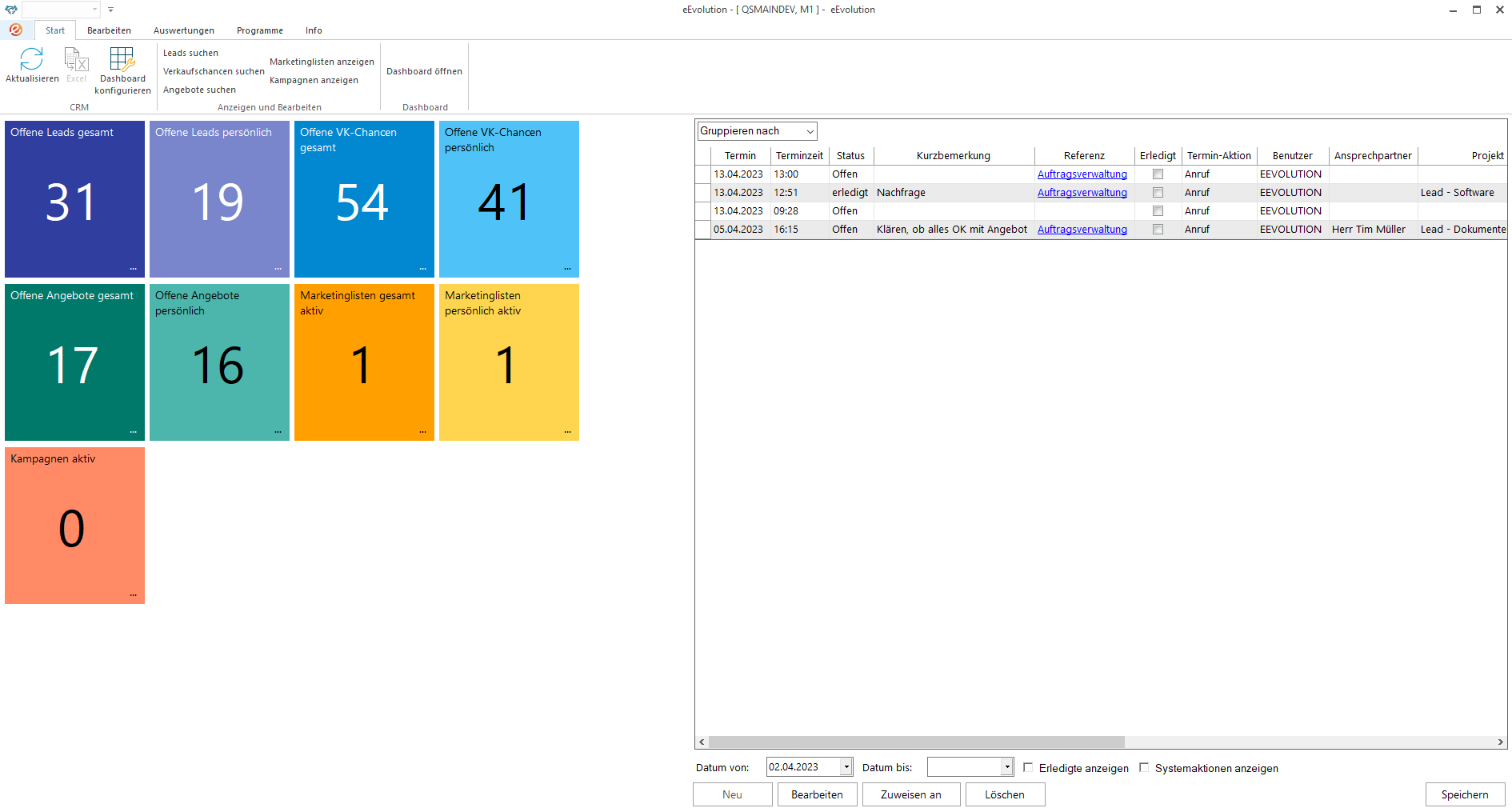Open quick access toolbar customize arrow
This screenshot has width=1512, height=808.
click(110, 10)
